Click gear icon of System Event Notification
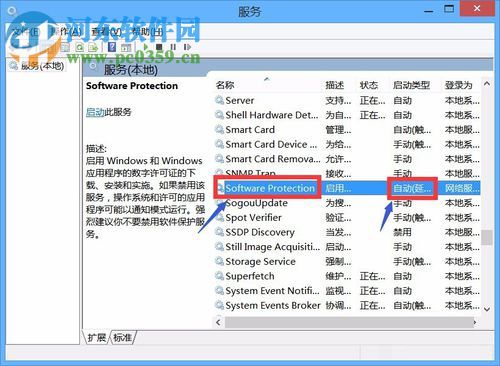The height and width of the screenshot is (366, 500). [x=219, y=291]
